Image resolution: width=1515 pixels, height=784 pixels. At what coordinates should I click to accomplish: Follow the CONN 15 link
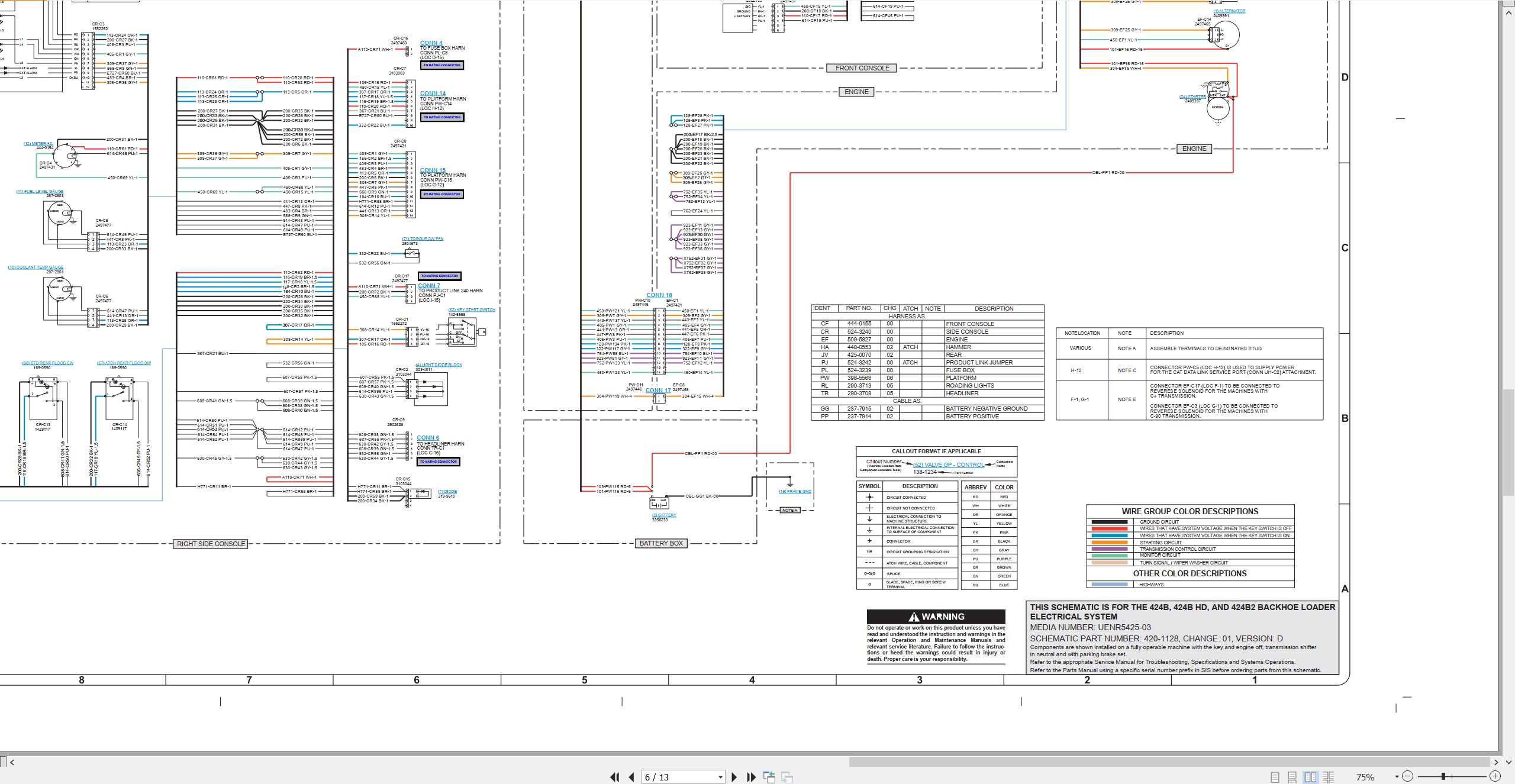pyautogui.click(x=433, y=170)
